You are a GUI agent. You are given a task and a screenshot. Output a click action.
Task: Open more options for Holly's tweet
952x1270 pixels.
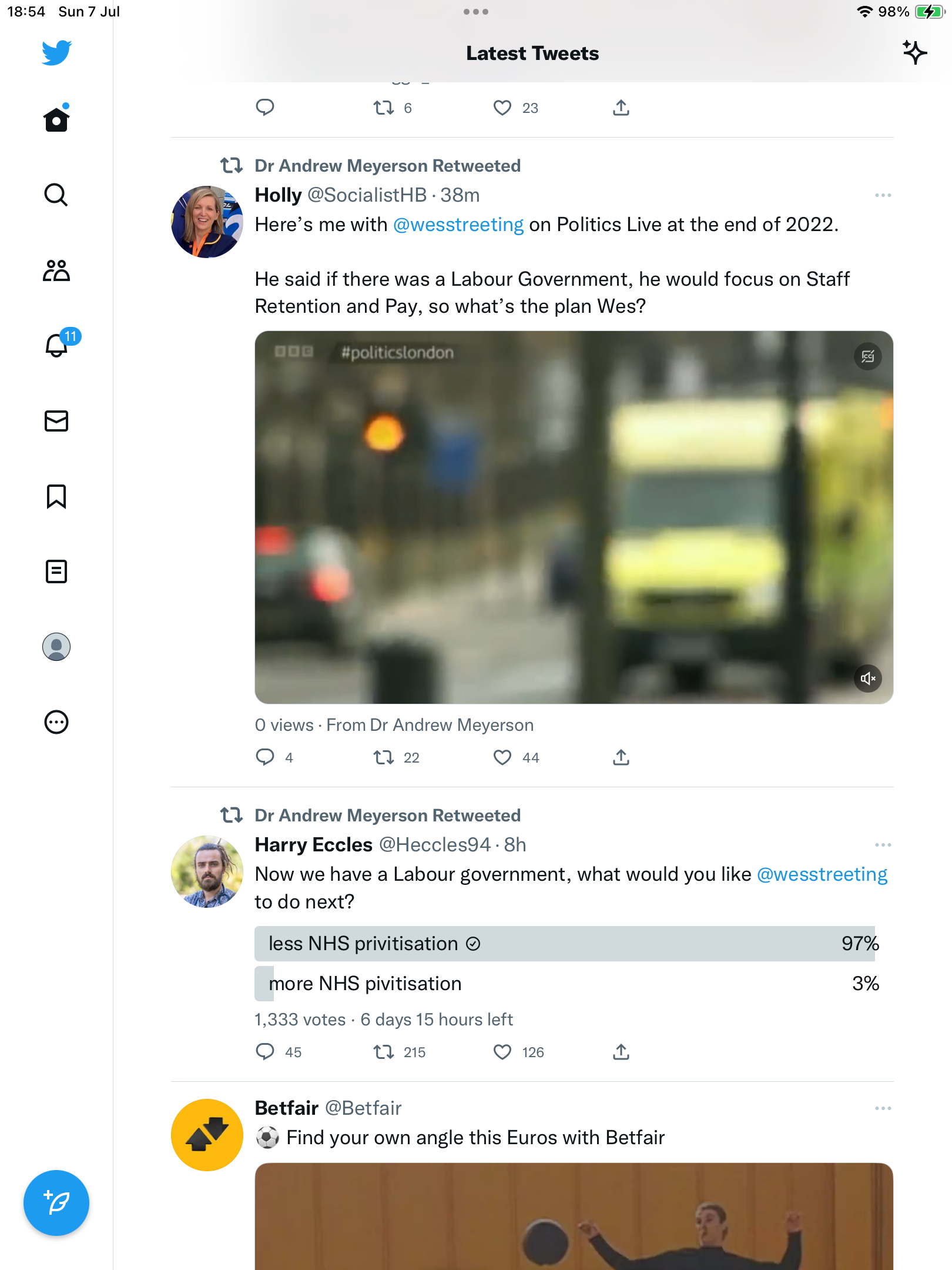883,195
